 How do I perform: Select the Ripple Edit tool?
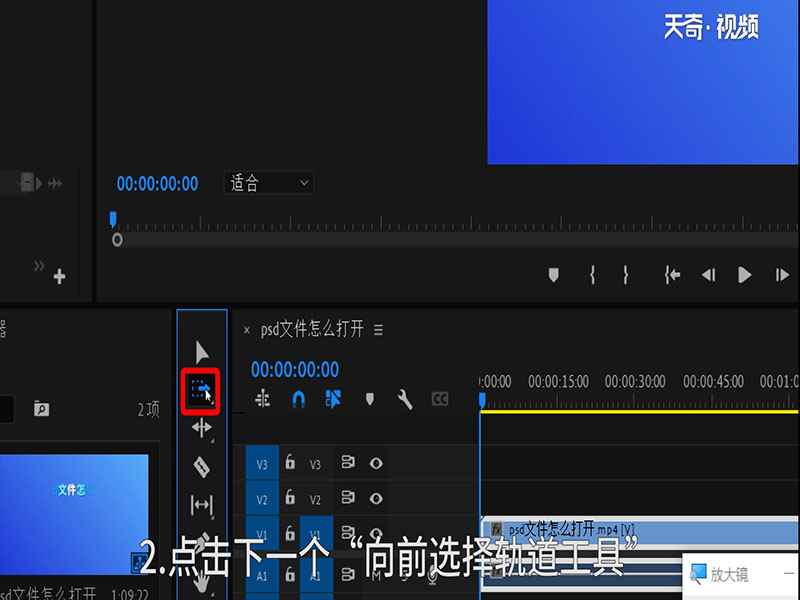point(200,428)
